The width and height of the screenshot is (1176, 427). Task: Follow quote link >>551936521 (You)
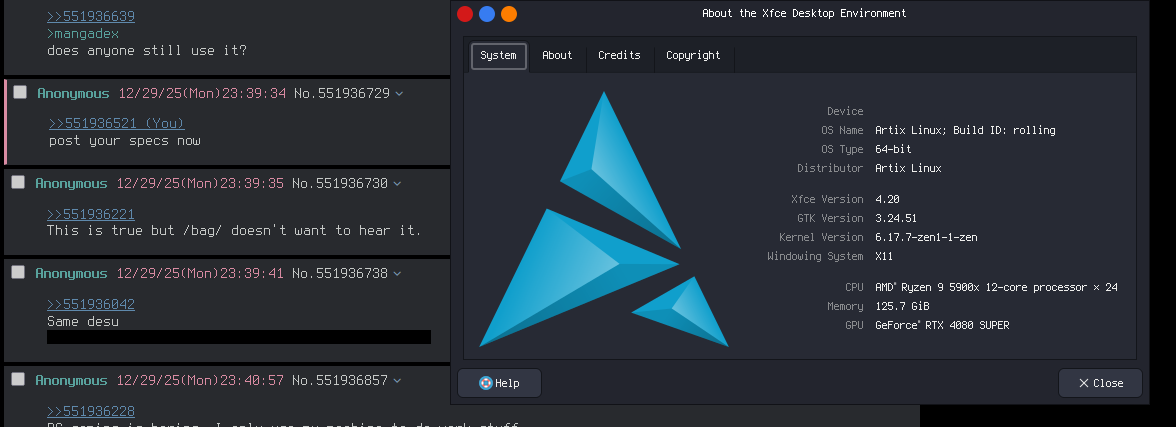coord(117,124)
